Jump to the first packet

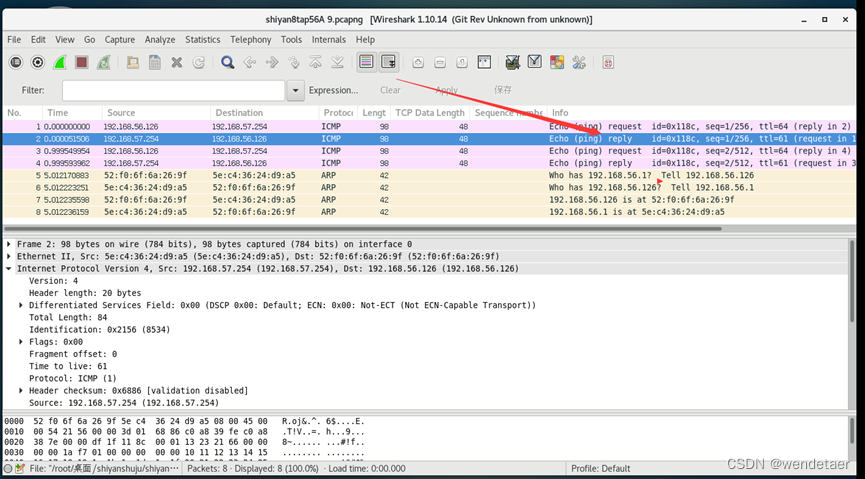coord(316,62)
